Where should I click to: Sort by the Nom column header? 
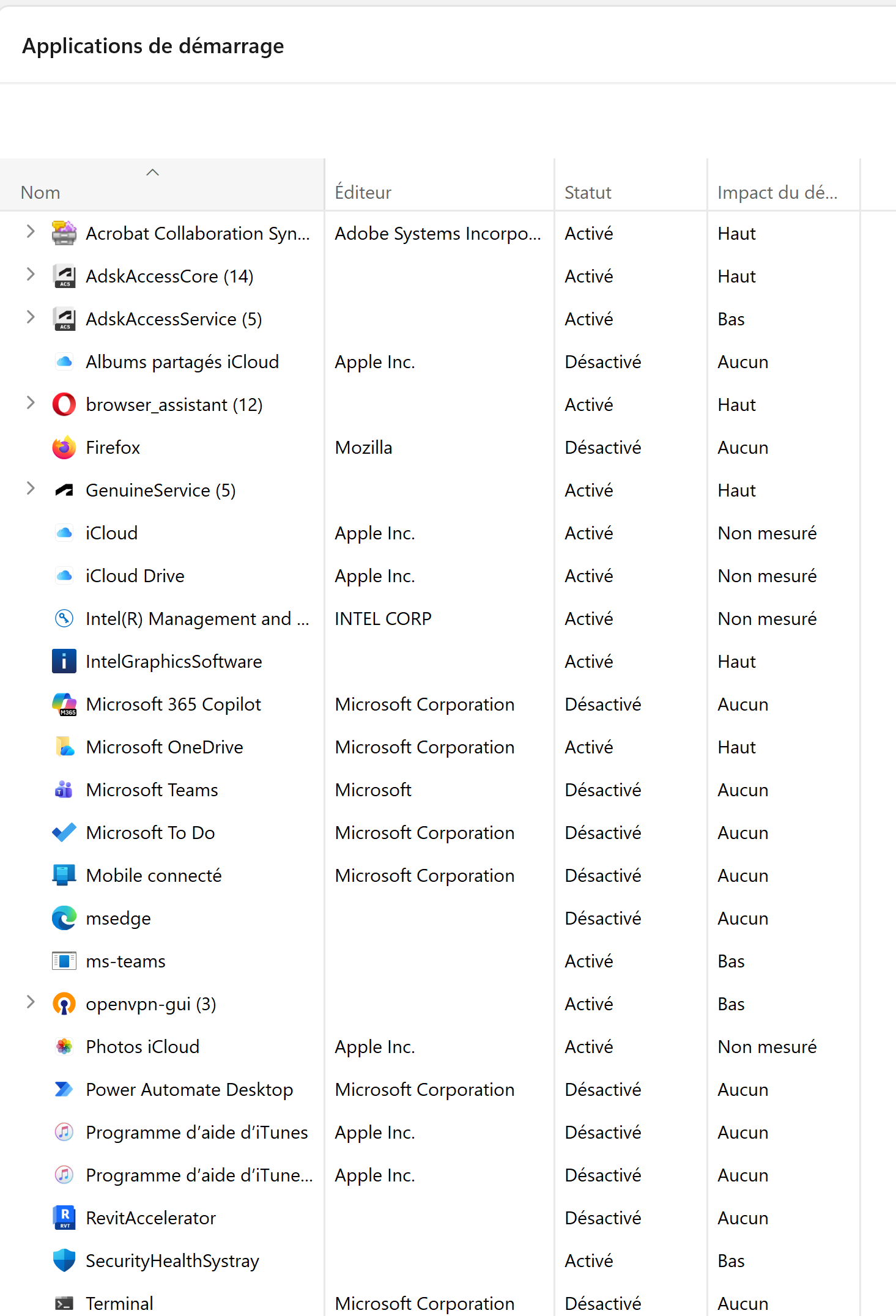click(162, 185)
